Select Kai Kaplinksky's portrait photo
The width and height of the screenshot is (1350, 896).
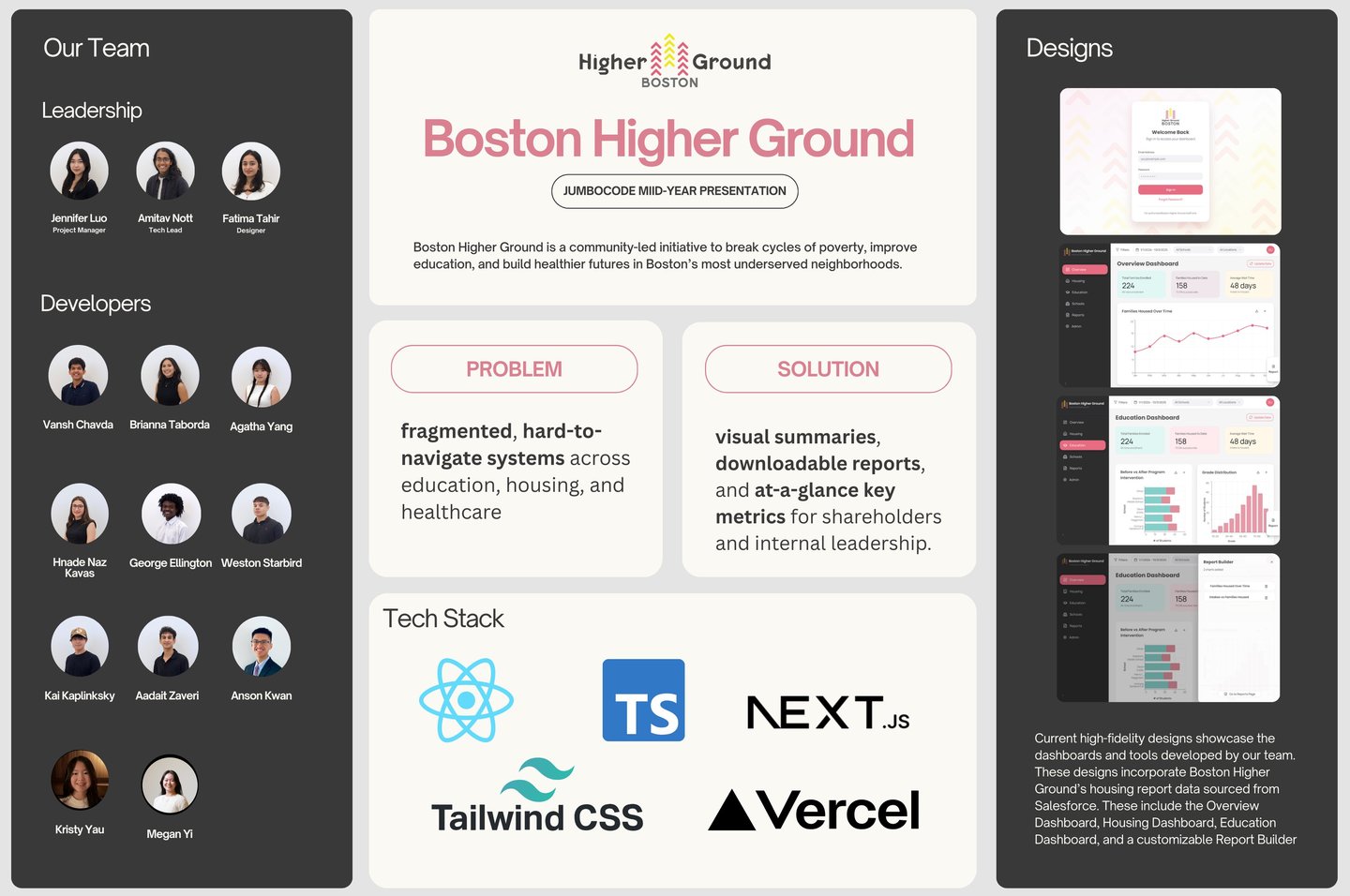pyautogui.click(x=80, y=646)
